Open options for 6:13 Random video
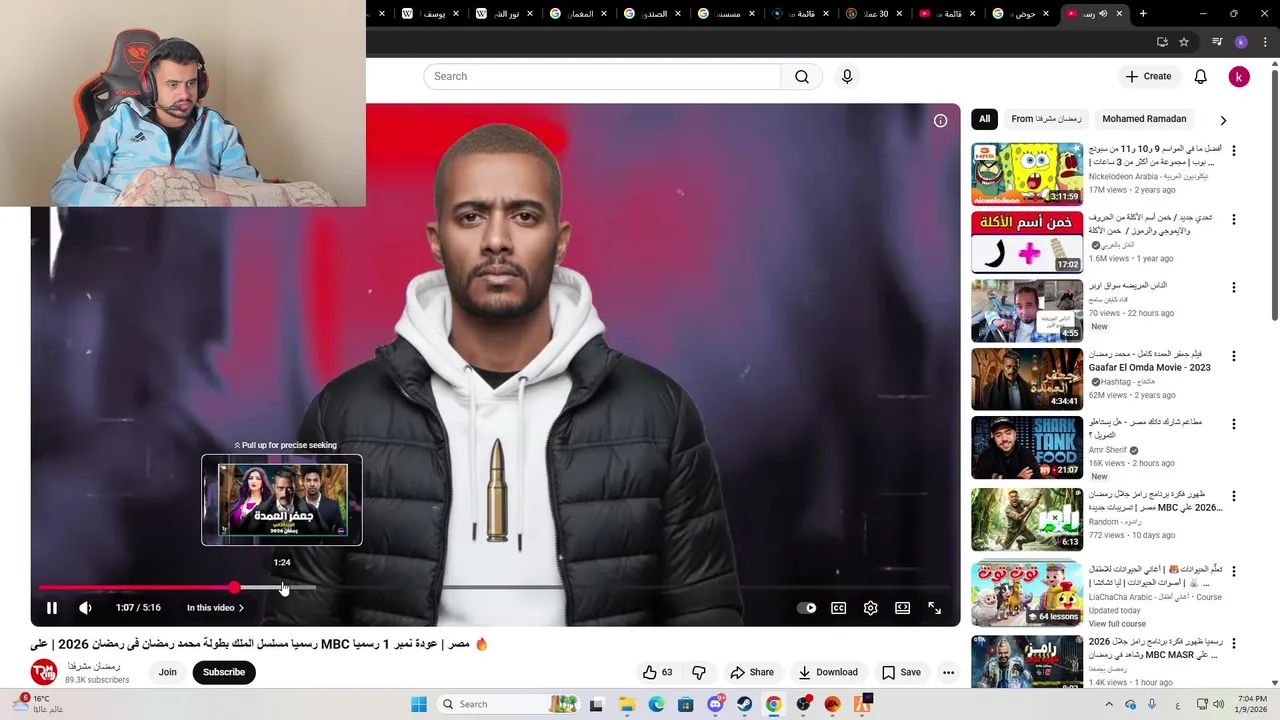 tap(1233, 496)
